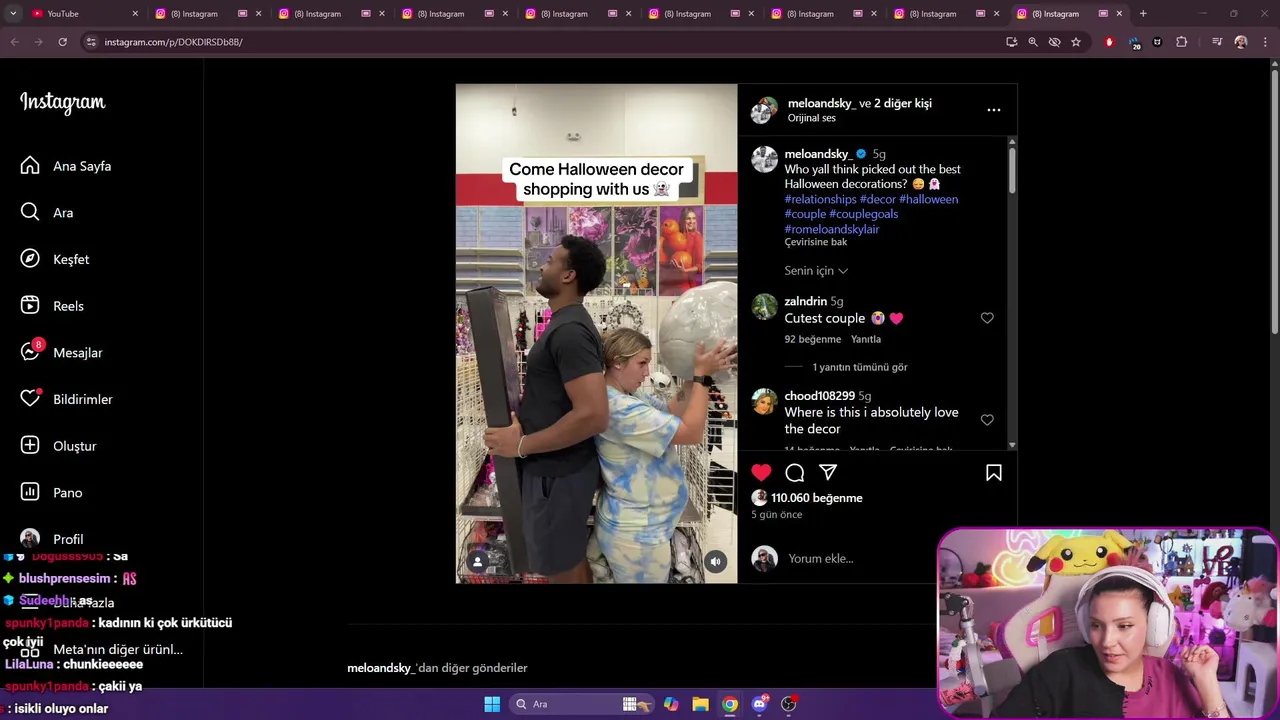Click Oluştur to create a post
The height and width of the screenshot is (720, 1280).
(x=59, y=446)
